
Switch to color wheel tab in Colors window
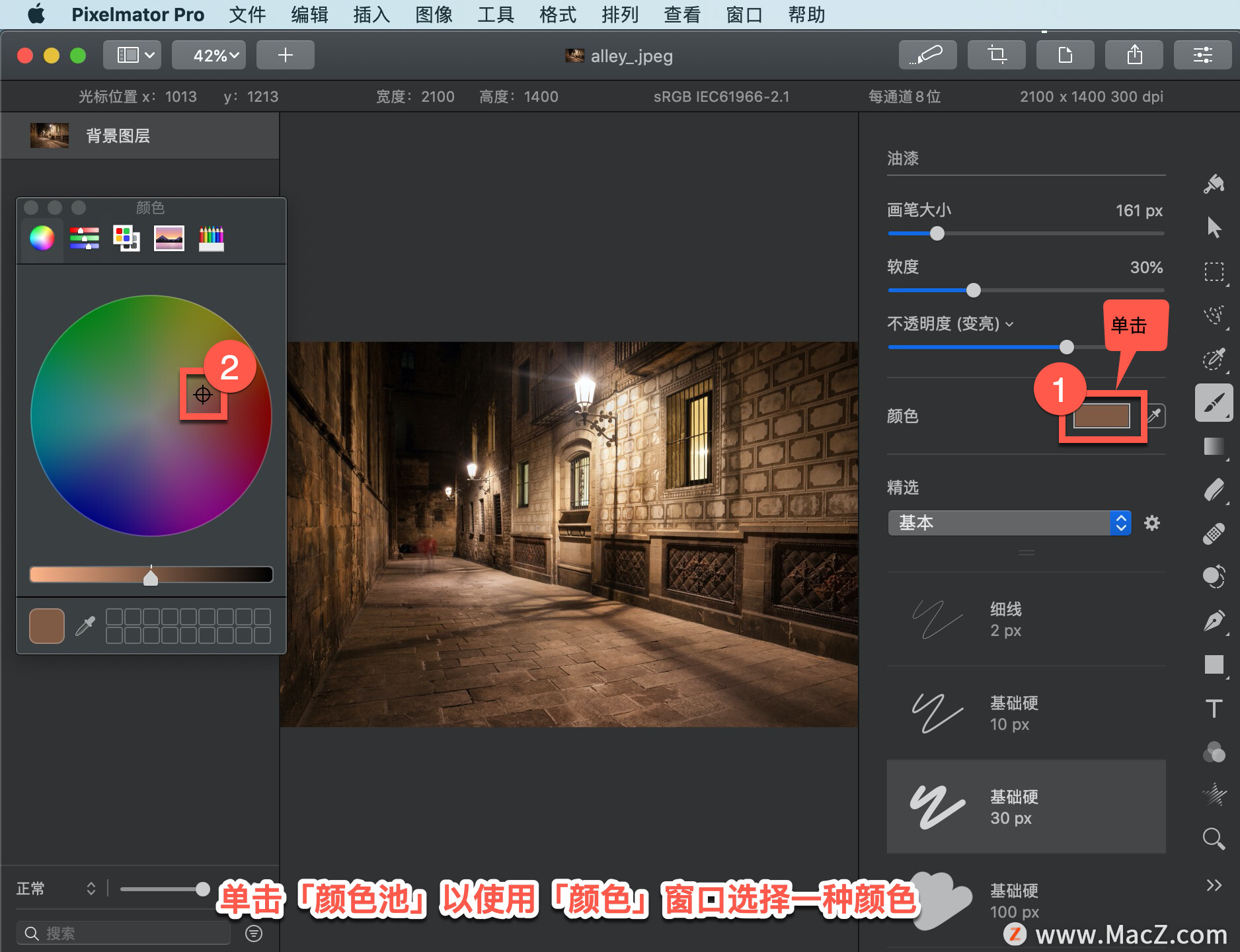coord(42,238)
